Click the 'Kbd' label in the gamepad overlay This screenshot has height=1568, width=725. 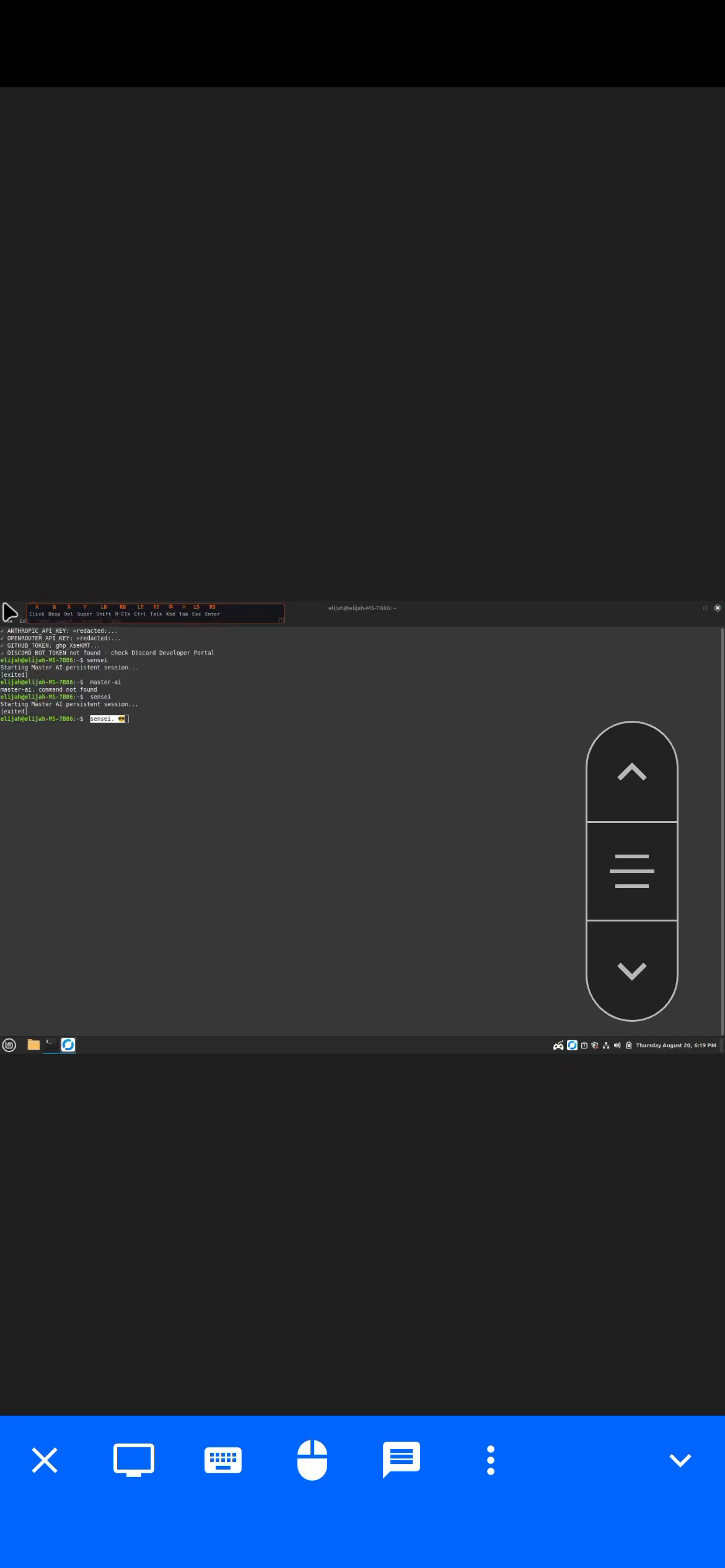click(170, 614)
